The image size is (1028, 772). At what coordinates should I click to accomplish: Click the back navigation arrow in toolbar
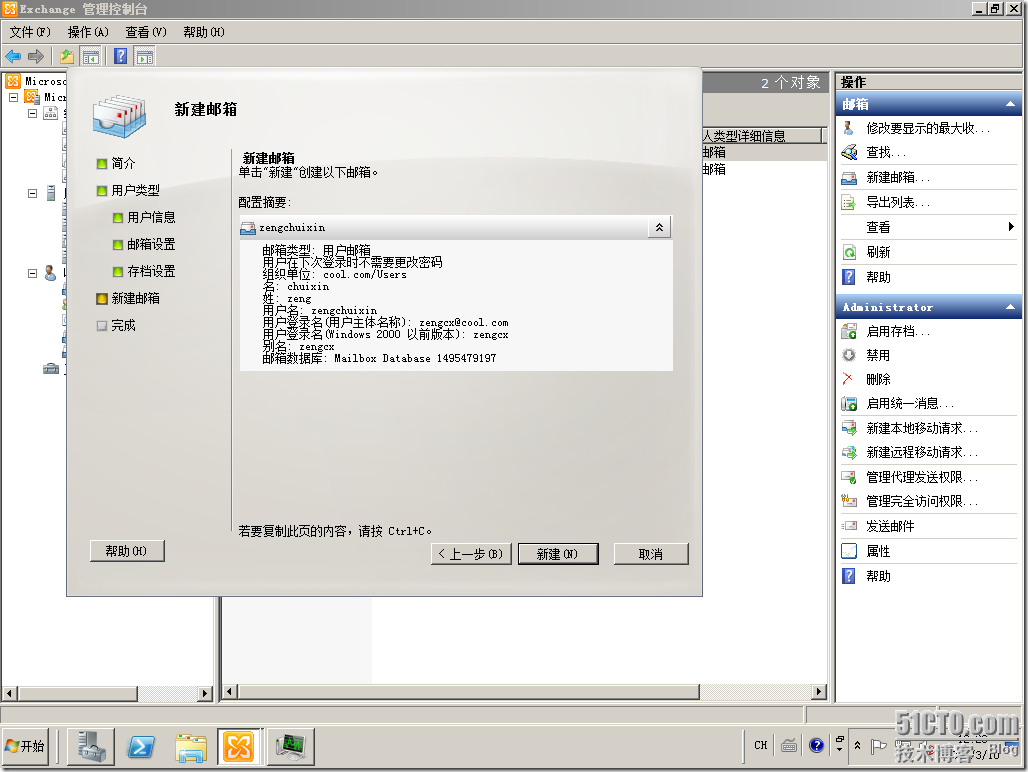(13, 56)
